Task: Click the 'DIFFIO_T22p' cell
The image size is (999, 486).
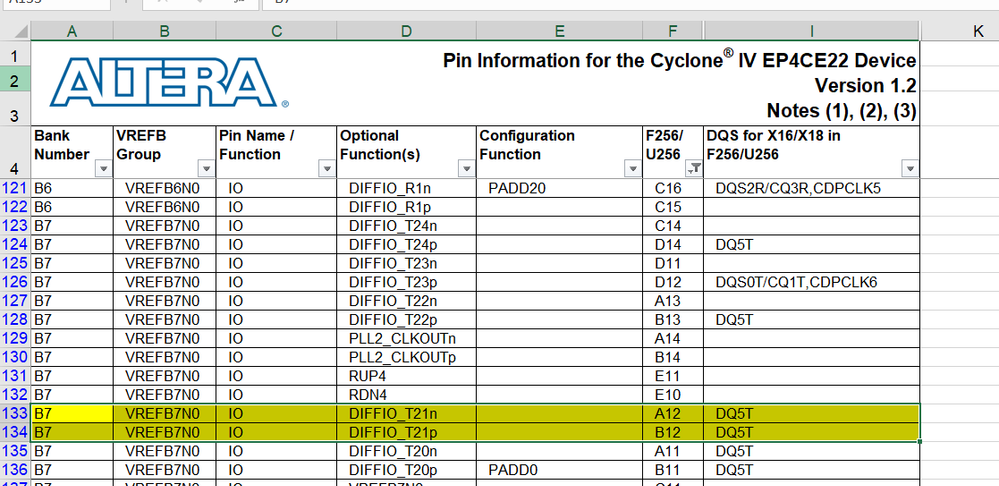Action: [406, 320]
